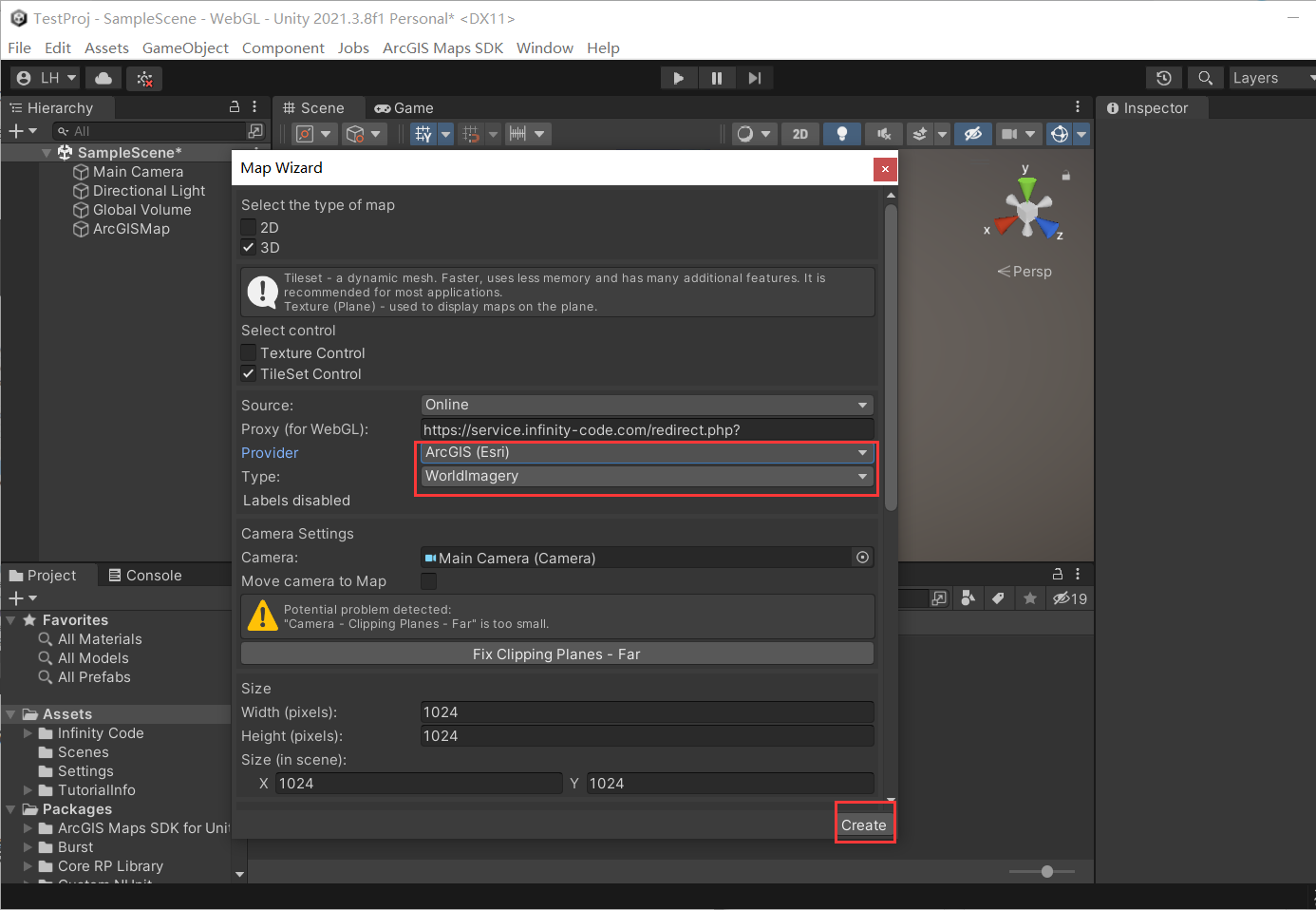The height and width of the screenshot is (910, 1316).
Task: Click the version control bug icon
Action: (x=144, y=79)
